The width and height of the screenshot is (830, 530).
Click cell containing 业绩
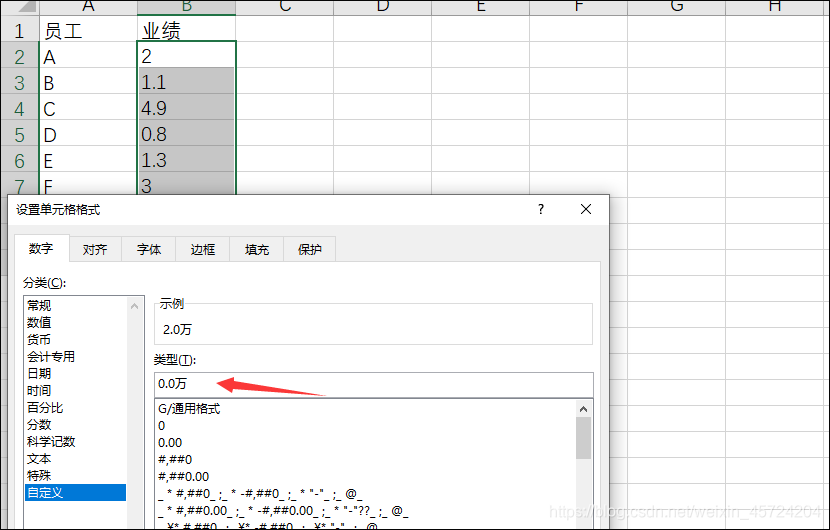186,31
